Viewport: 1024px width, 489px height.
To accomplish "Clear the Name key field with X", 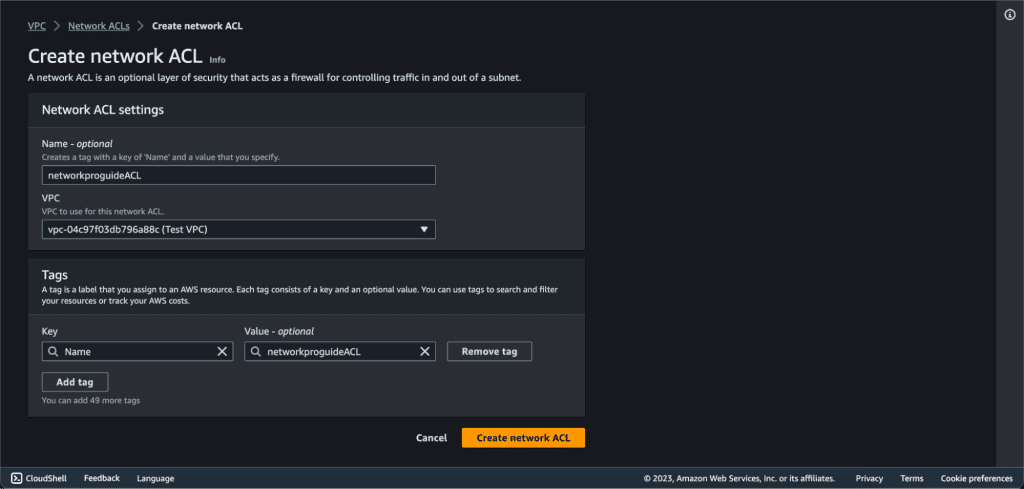I will coord(222,351).
